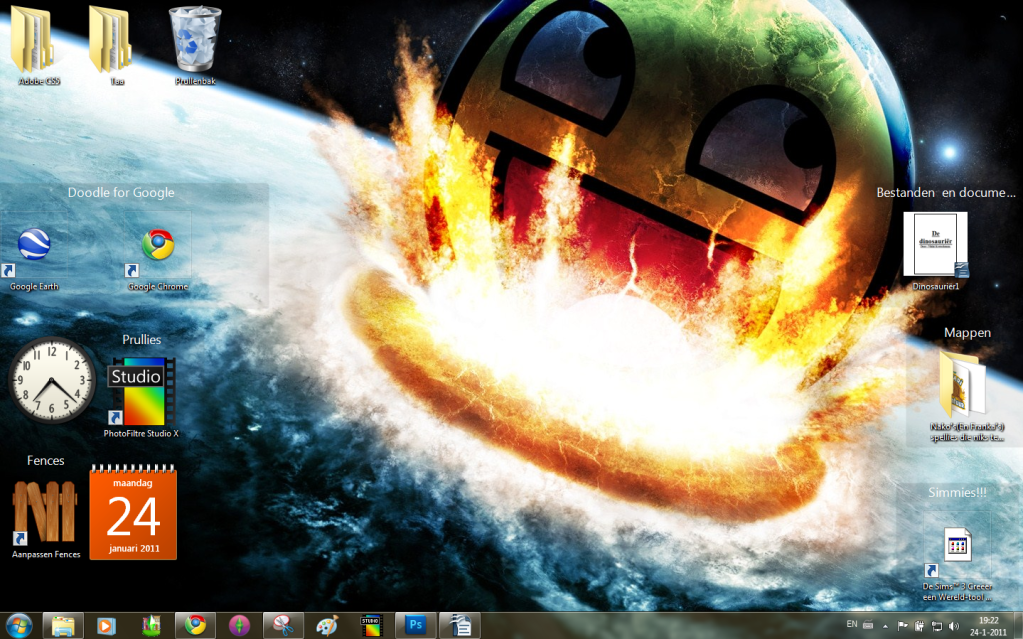Open the taskbar clock showing 19:22
The width and height of the screenshot is (1023, 639).
click(x=988, y=626)
